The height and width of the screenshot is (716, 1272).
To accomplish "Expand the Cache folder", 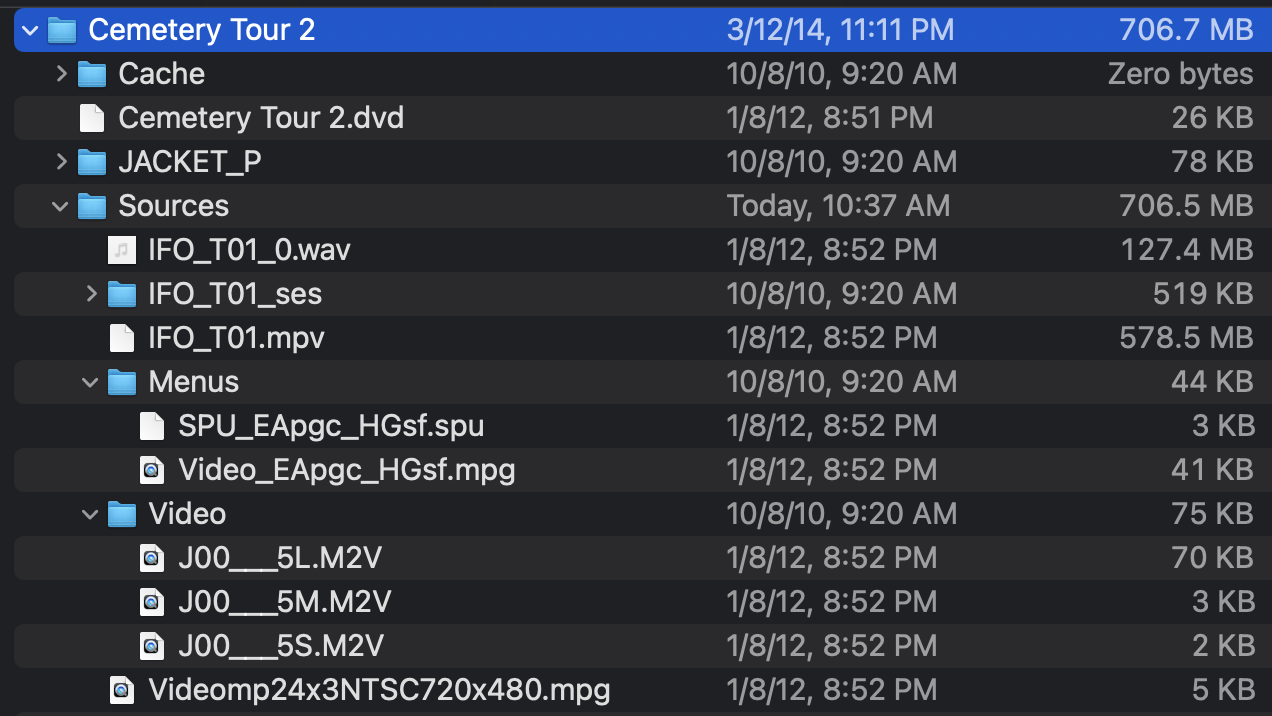I will click(61, 74).
